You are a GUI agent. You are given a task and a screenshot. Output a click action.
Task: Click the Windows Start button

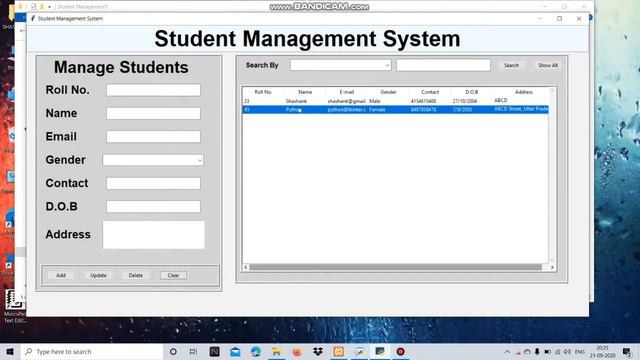[10, 351]
